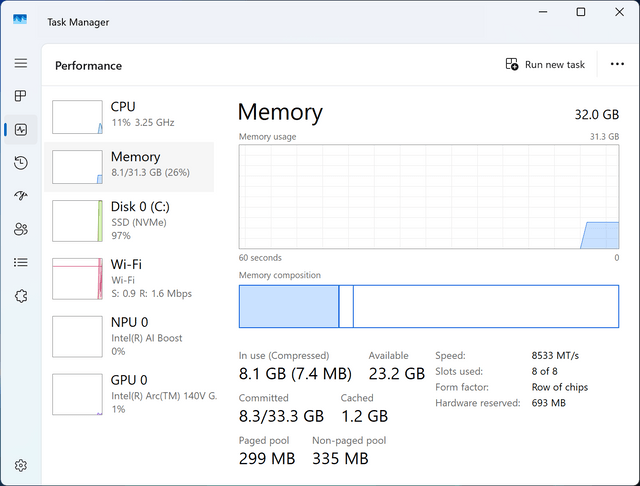Click the Task Manager app icon in title bar
The image size is (640, 486).
[x=20, y=19]
